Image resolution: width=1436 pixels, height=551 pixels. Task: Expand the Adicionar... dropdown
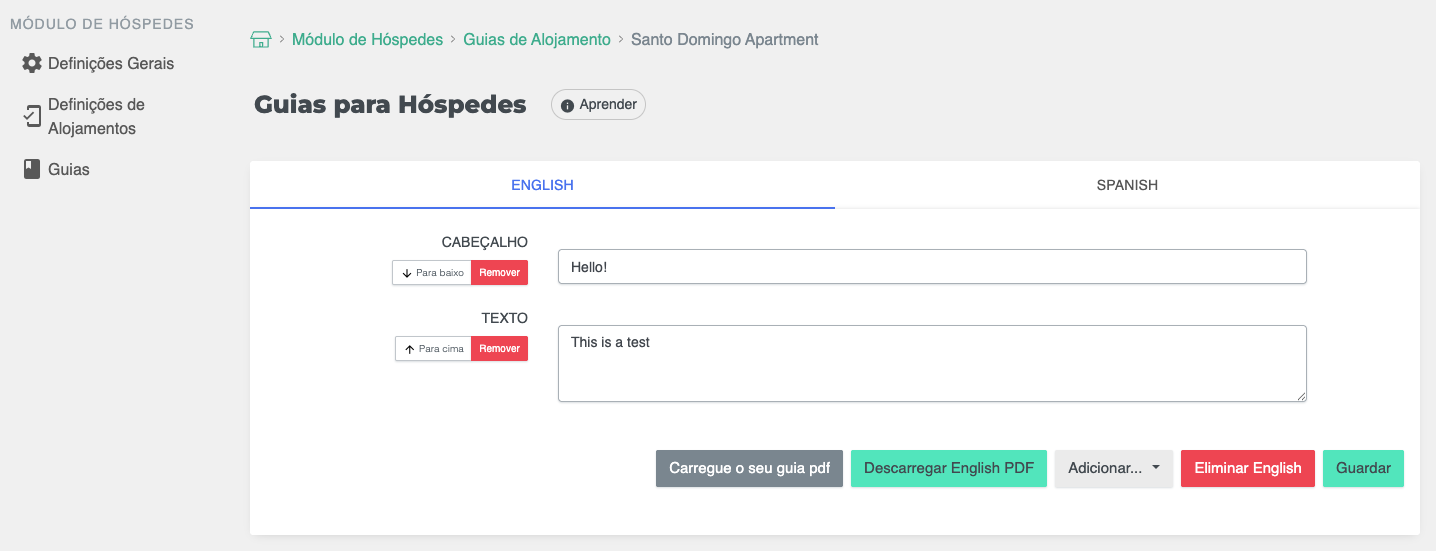pyautogui.click(x=1113, y=468)
